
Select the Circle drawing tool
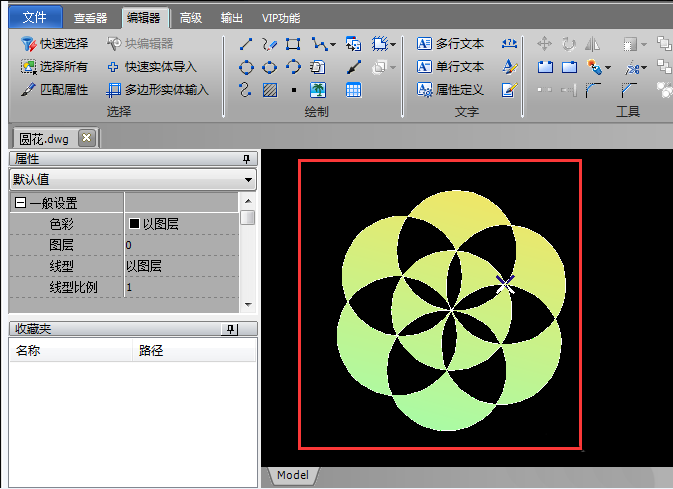click(246, 67)
